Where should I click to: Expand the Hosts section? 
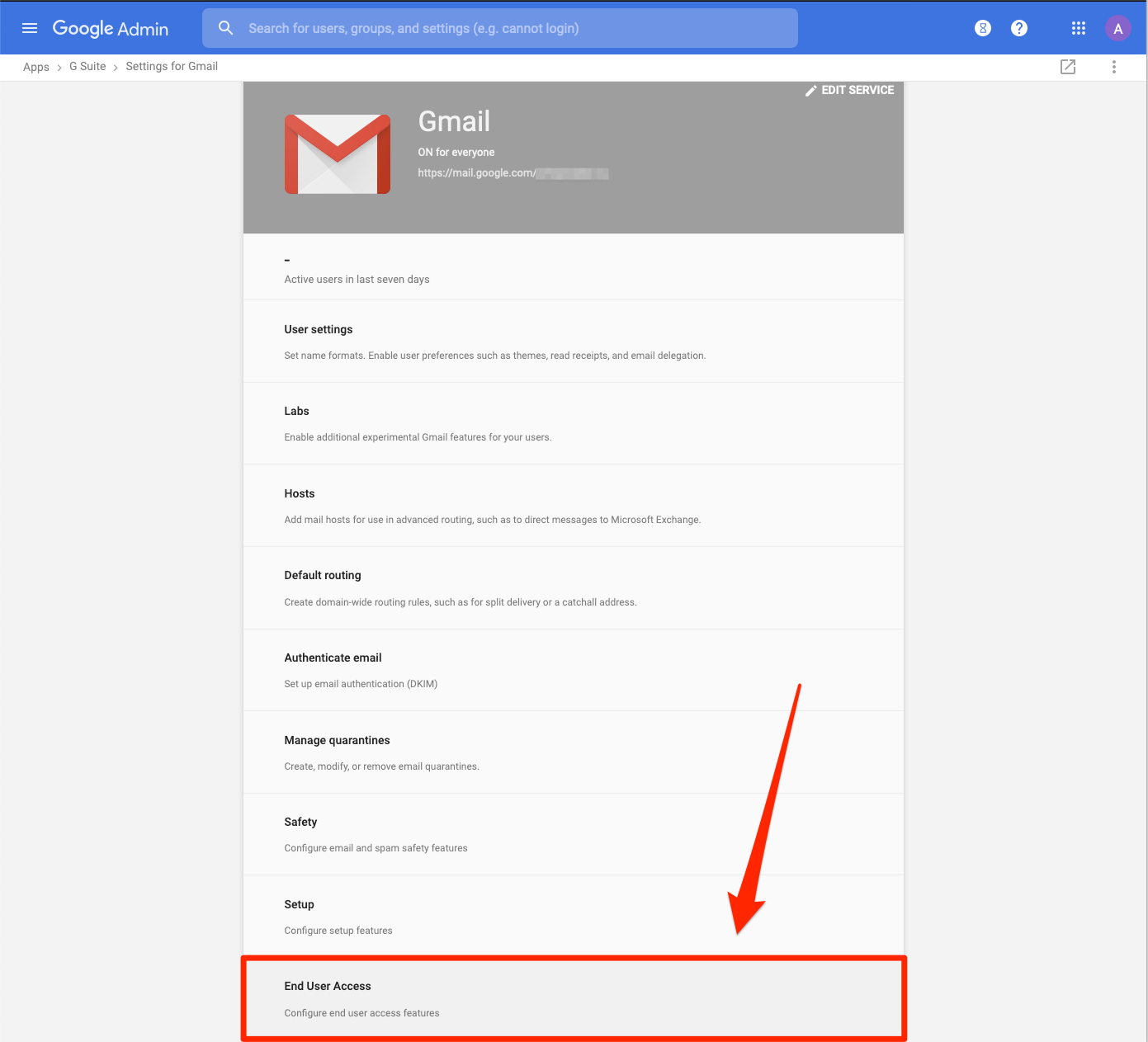coord(574,506)
